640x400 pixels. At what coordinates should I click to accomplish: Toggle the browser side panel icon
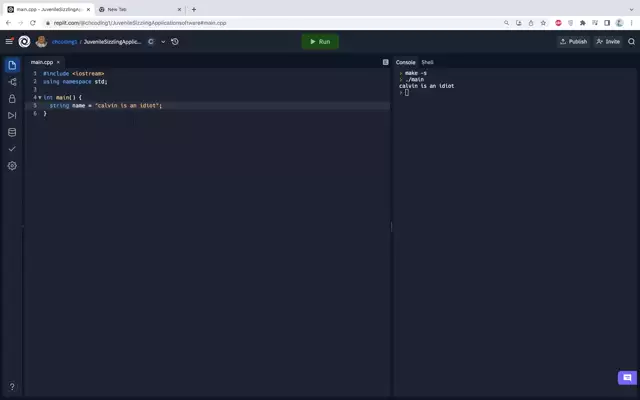pos(607,23)
